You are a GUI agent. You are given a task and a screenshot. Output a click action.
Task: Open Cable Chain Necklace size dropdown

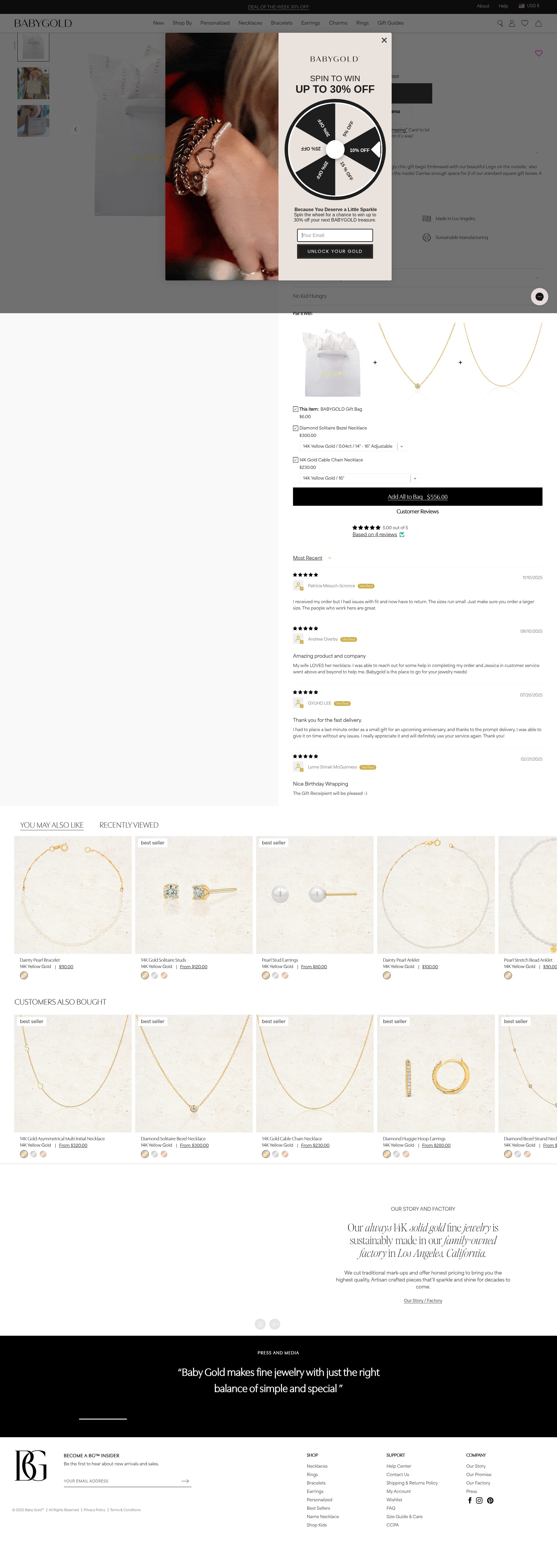tap(359, 478)
